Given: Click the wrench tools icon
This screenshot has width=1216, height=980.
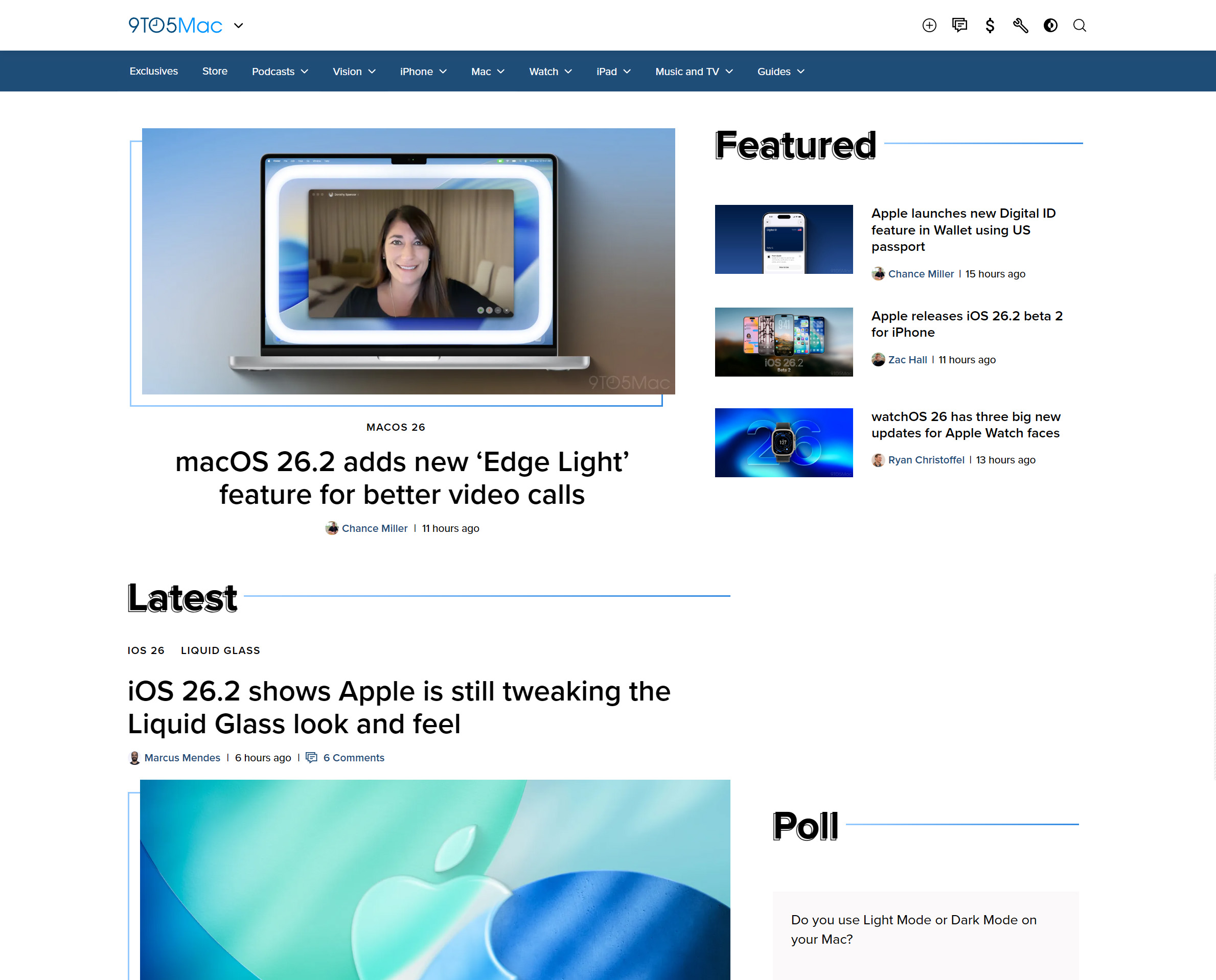Looking at the screenshot, I should [1020, 26].
